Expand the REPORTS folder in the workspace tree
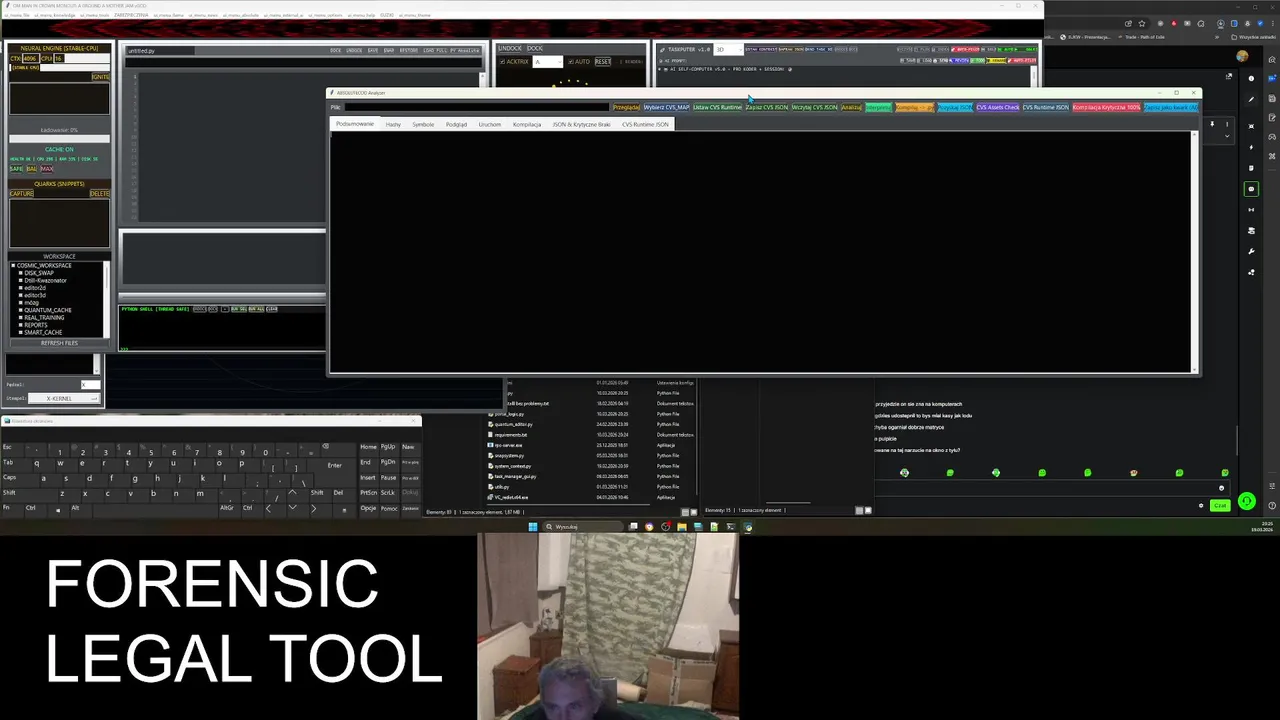1280x720 pixels. coord(21,325)
